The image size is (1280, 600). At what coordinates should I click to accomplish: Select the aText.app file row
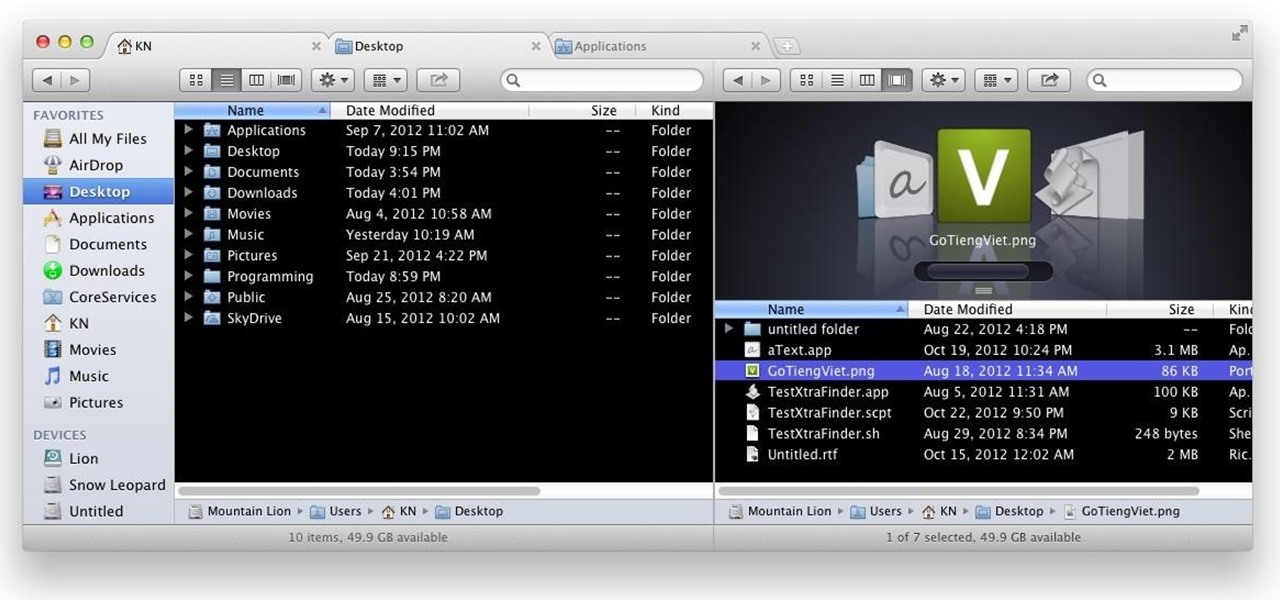984,350
